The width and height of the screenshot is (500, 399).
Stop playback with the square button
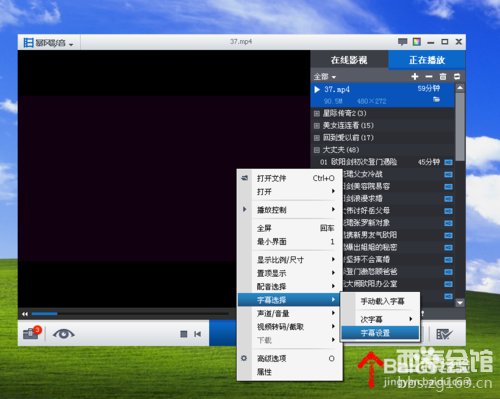pyautogui.click(x=184, y=334)
